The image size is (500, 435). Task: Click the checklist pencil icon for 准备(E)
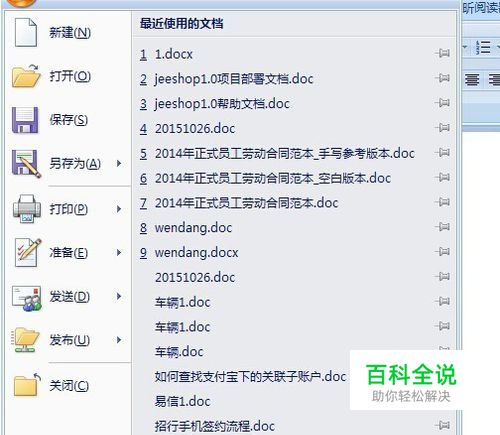click(28, 253)
